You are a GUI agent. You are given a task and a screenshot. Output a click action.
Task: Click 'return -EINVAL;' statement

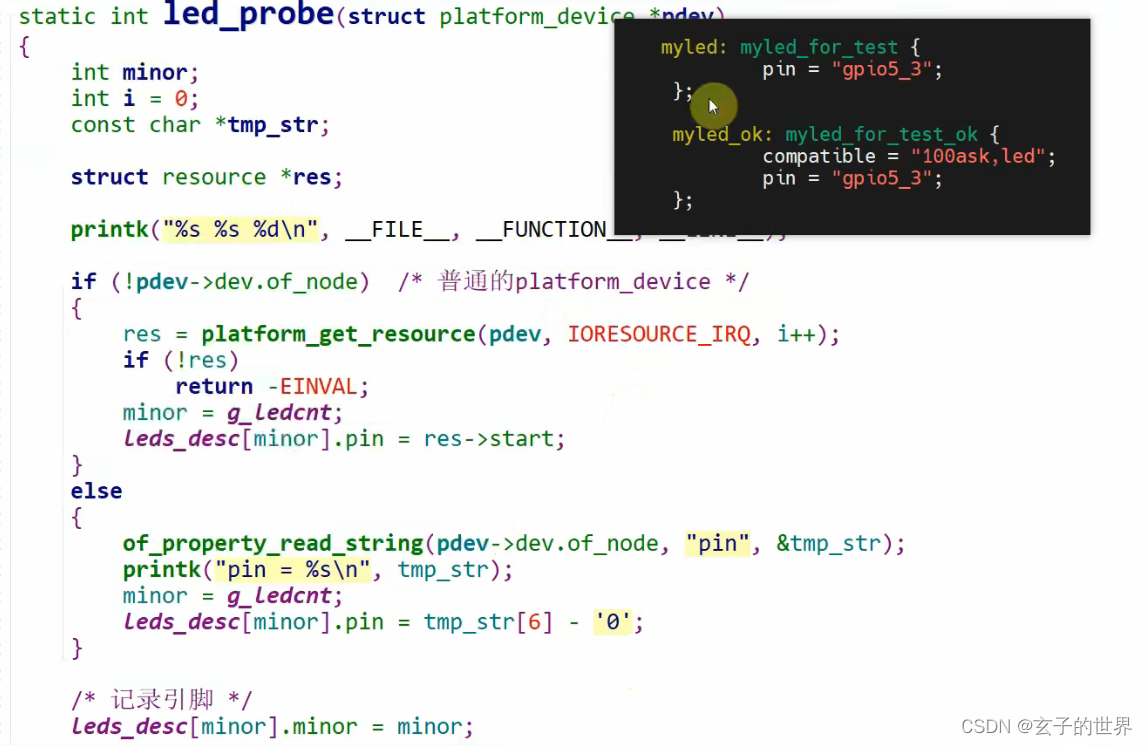click(271, 386)
